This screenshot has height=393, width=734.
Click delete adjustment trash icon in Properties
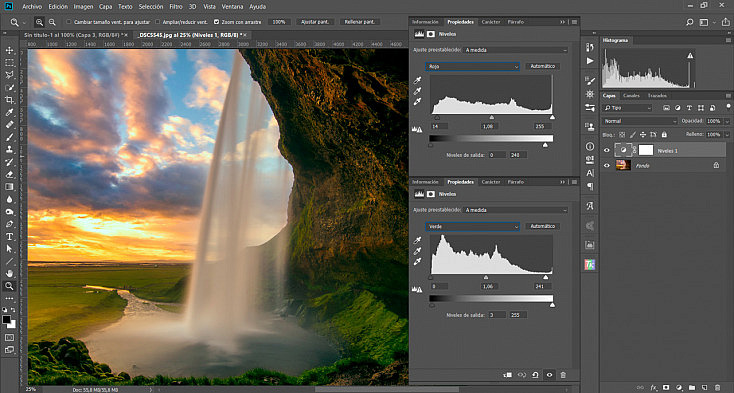pyautogui.click(x=563, y=375)
